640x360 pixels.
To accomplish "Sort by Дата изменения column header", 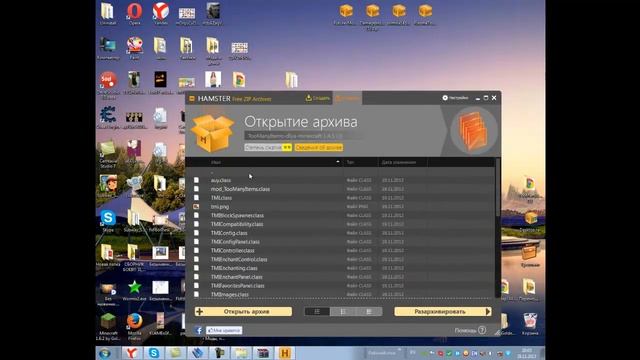I will [399, 162].
